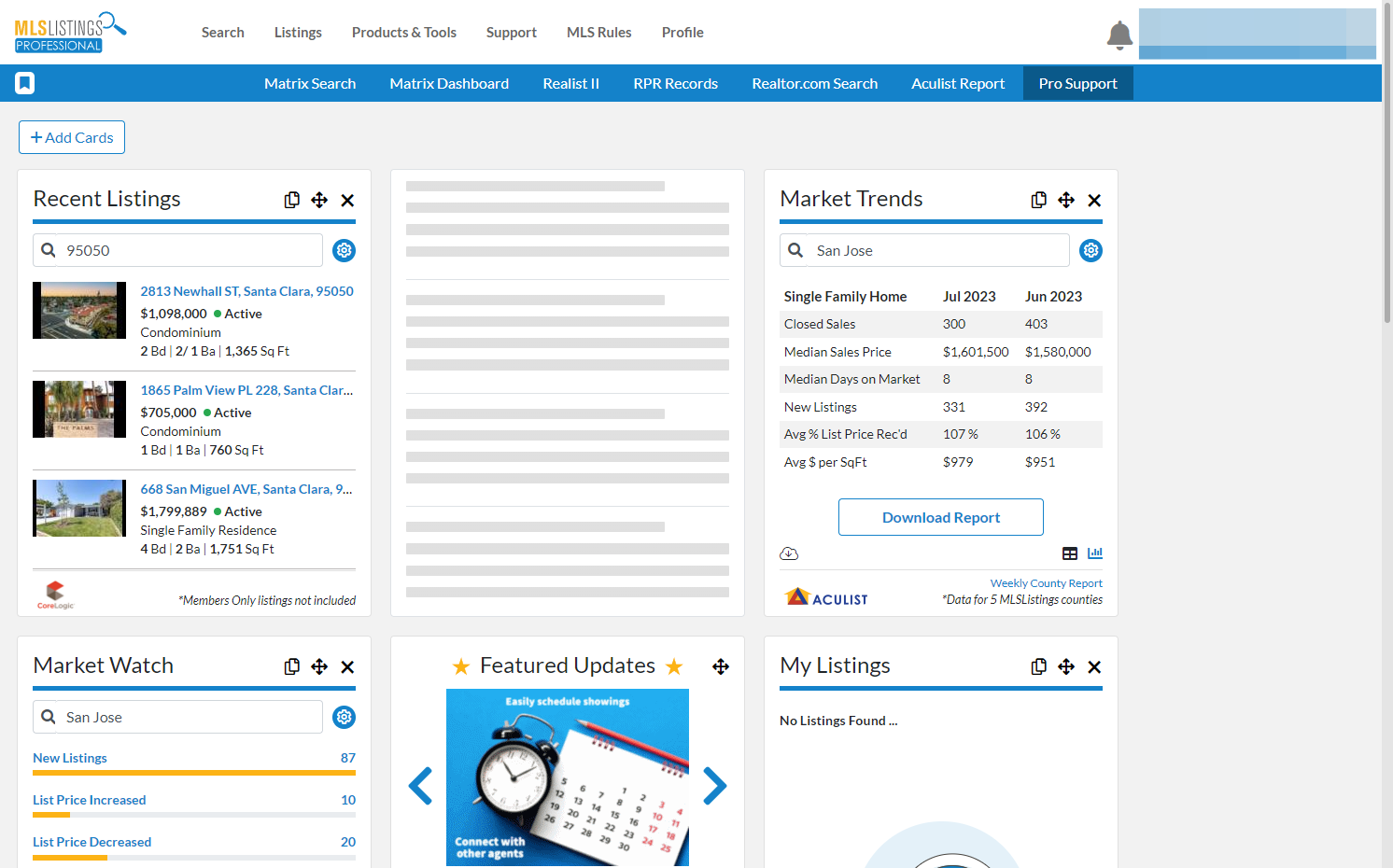Image resolution: width=1393 pixels, height=868 pixels.
Task: Click cloud download icon in Market Trends
Action: point(789,553)
